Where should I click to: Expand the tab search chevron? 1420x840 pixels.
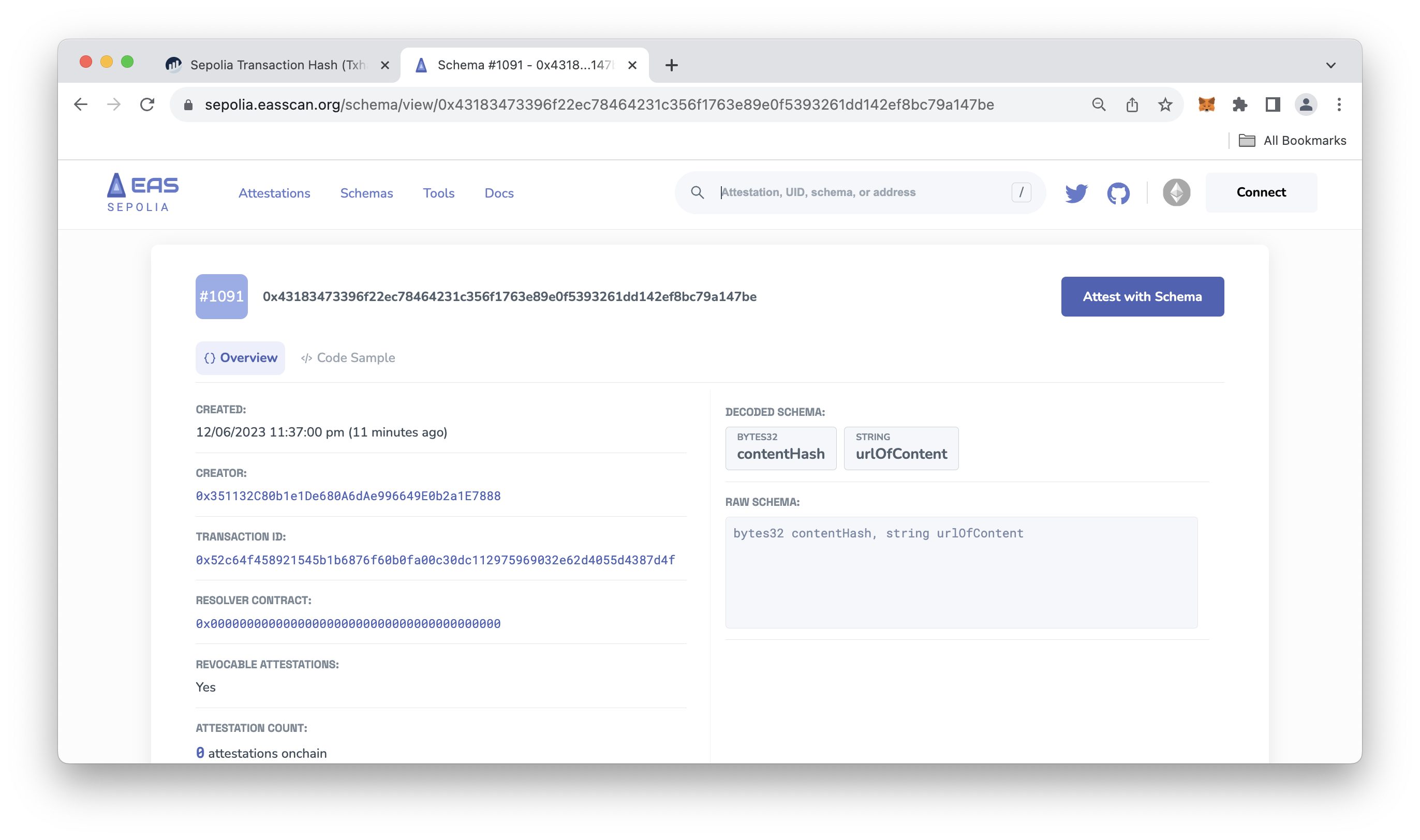1330,65
